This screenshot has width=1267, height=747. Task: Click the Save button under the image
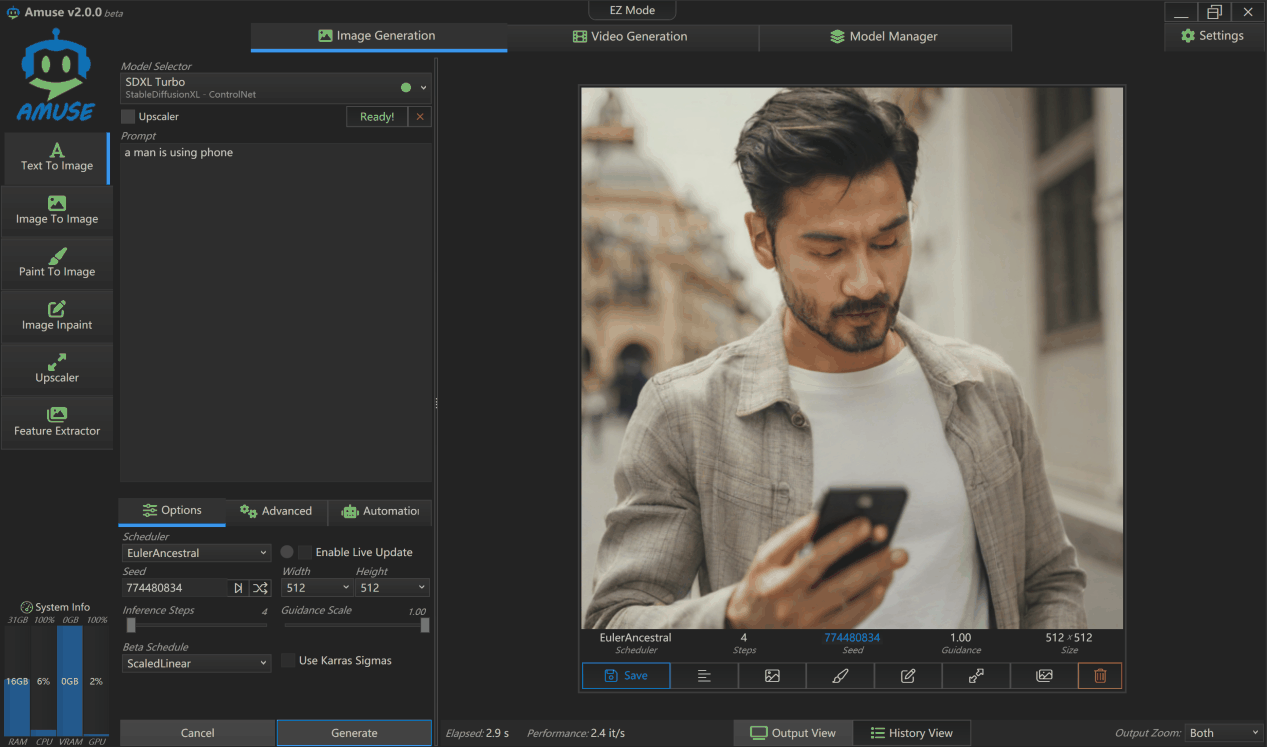pos(626,676)
